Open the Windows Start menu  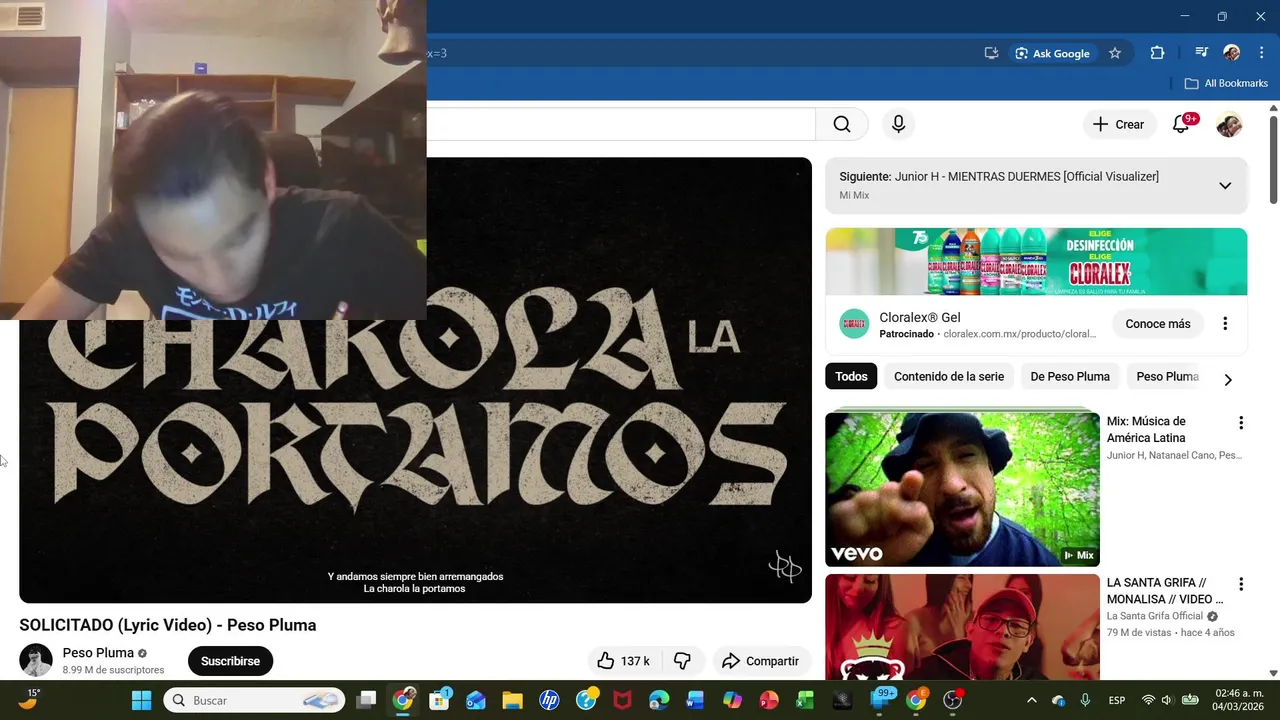tap(141, 700)
